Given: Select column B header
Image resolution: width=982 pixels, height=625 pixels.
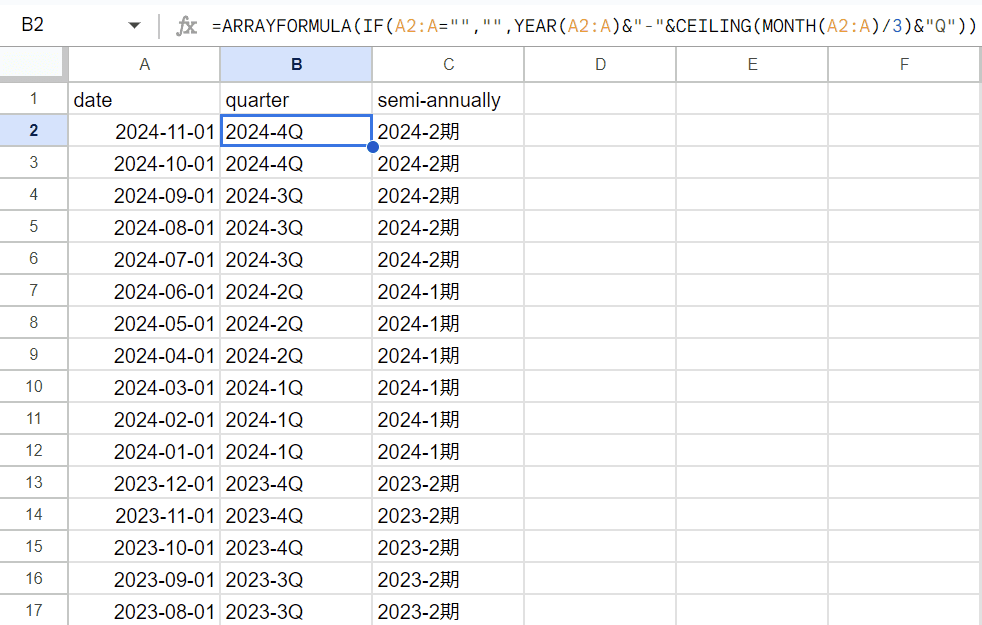Looking at the screenshot, I should coord(296,64).
